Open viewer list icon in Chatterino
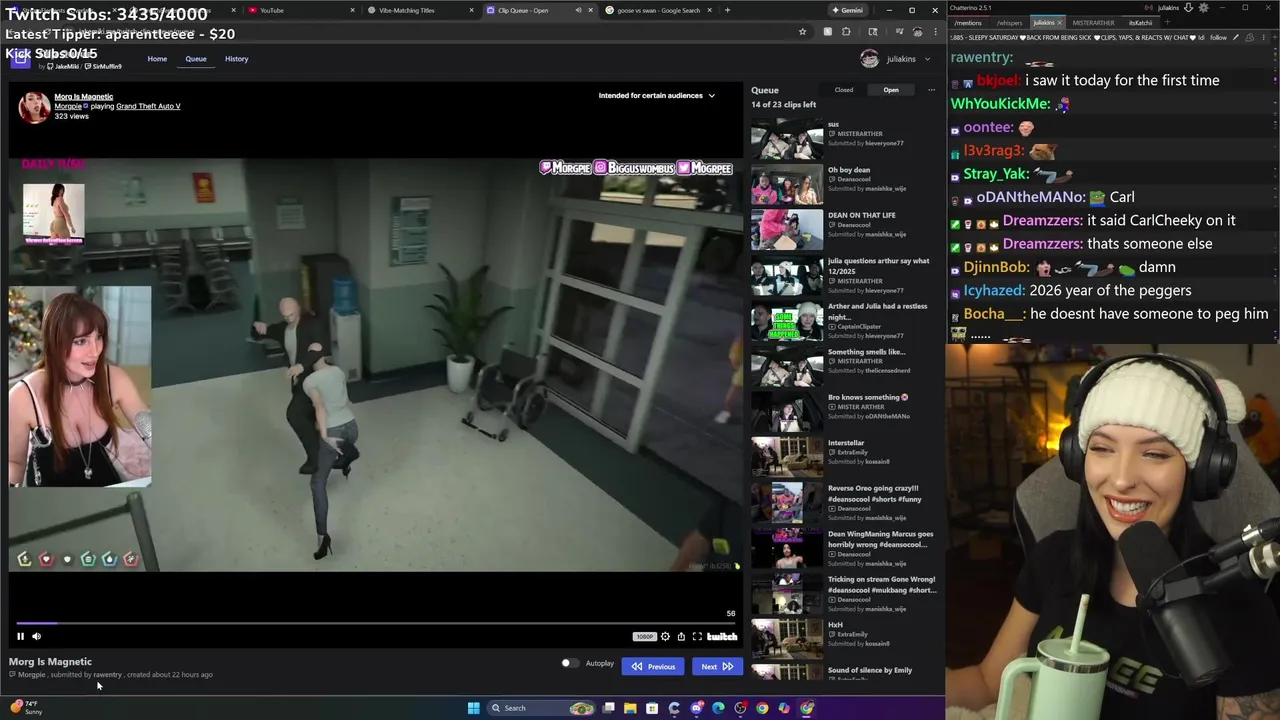The width and height of the screenshot is (1280, 720). pos(1248,38)
